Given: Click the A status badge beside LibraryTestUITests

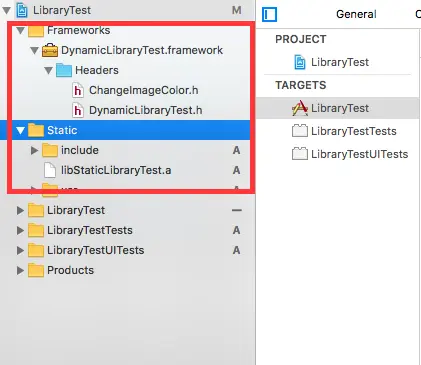Looking at the screenshot, I should pos(236,250).
